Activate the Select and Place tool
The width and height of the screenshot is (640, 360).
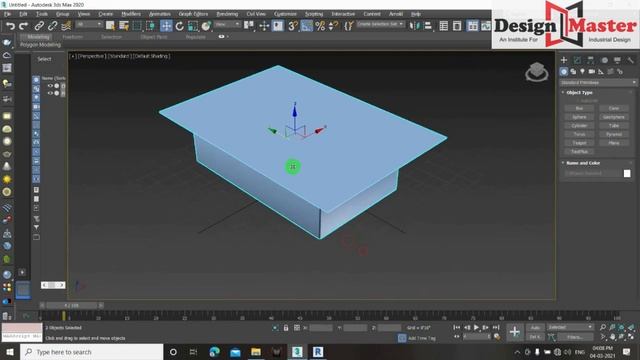point(206,26)
